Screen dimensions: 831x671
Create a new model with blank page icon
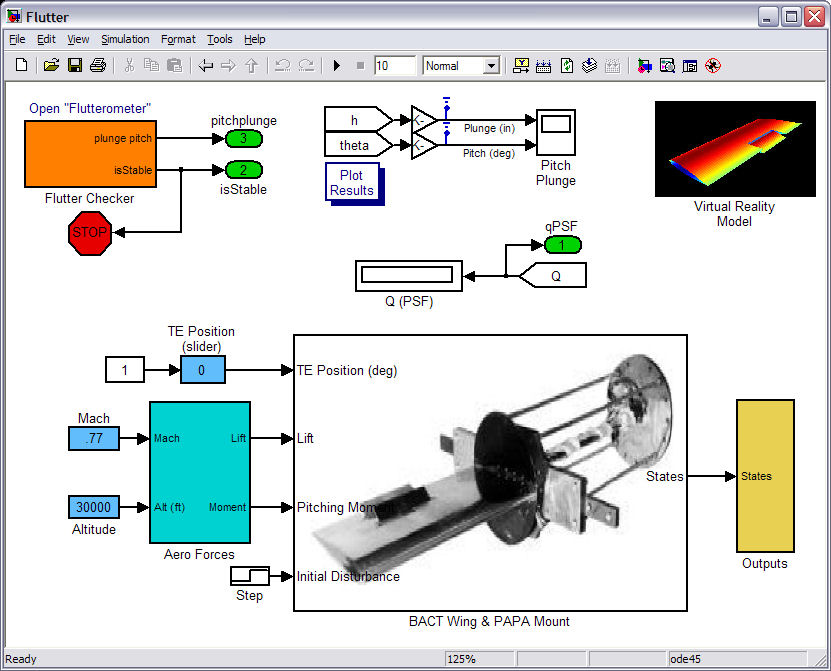pos(21,65)
